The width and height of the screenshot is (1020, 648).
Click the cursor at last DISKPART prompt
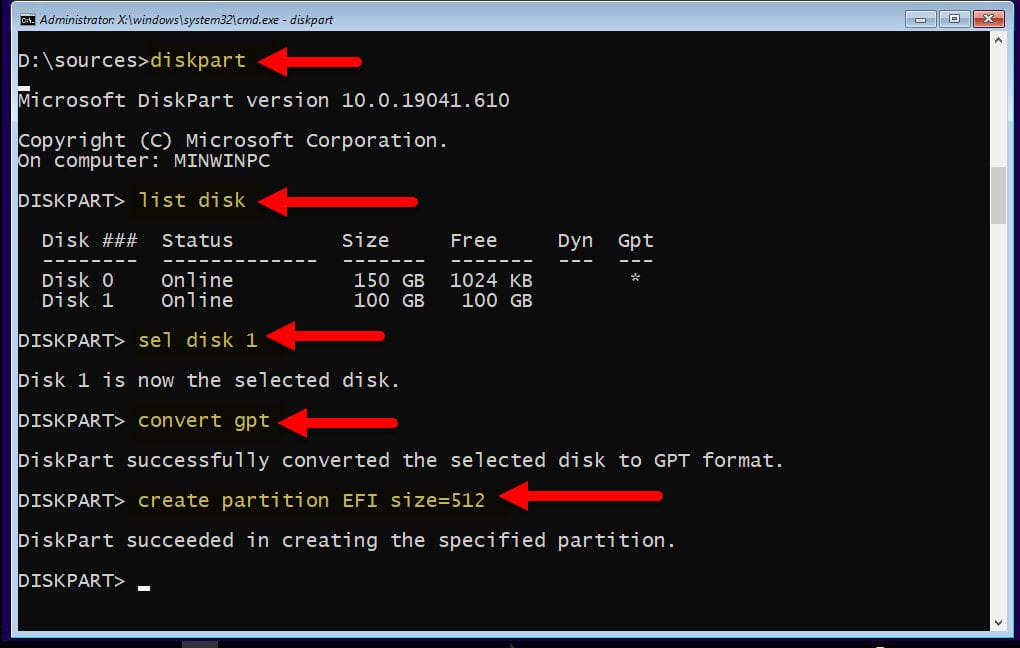pyautogui.click(x=144, y=587)
